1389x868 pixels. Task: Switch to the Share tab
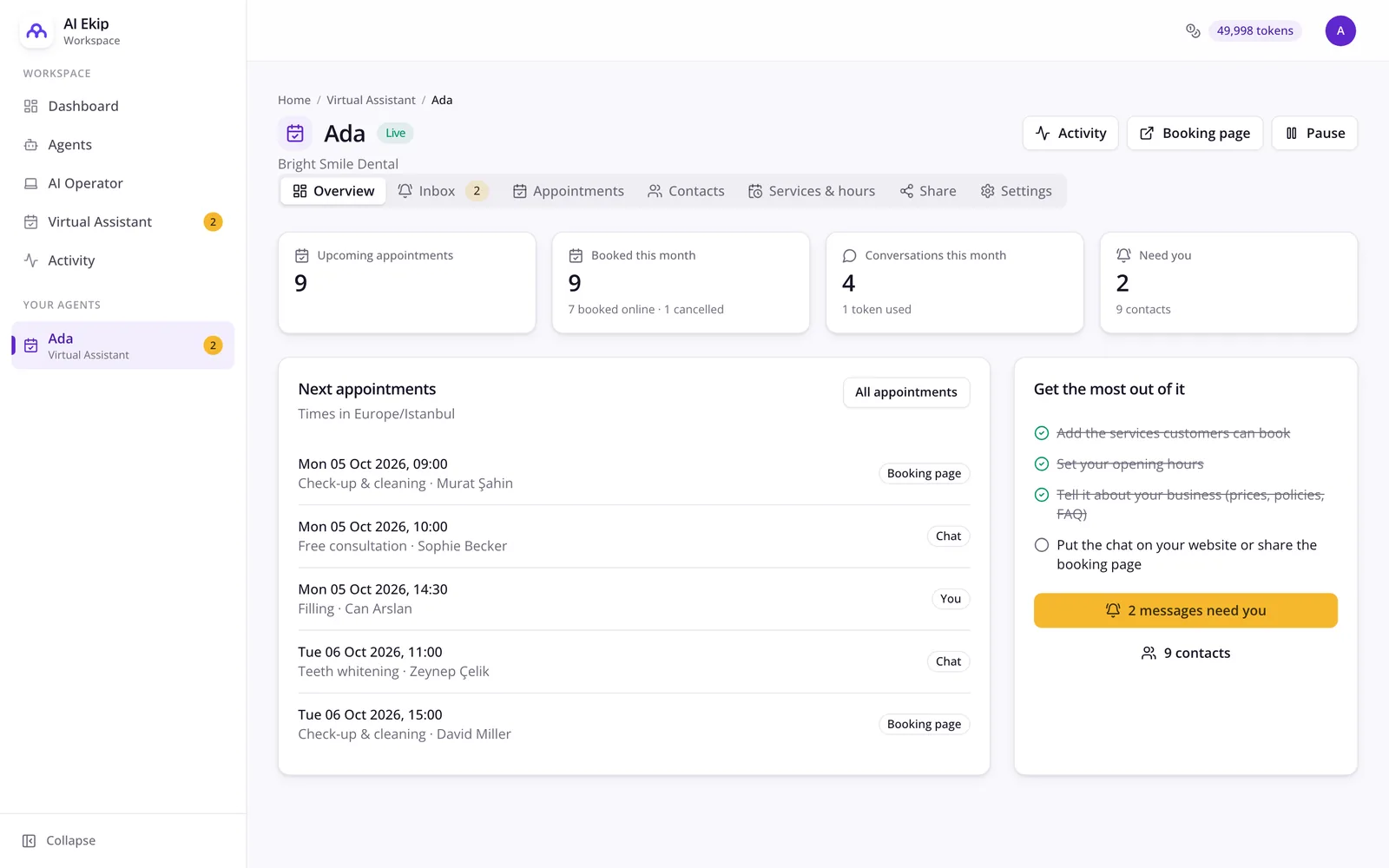tap(928, 191)
